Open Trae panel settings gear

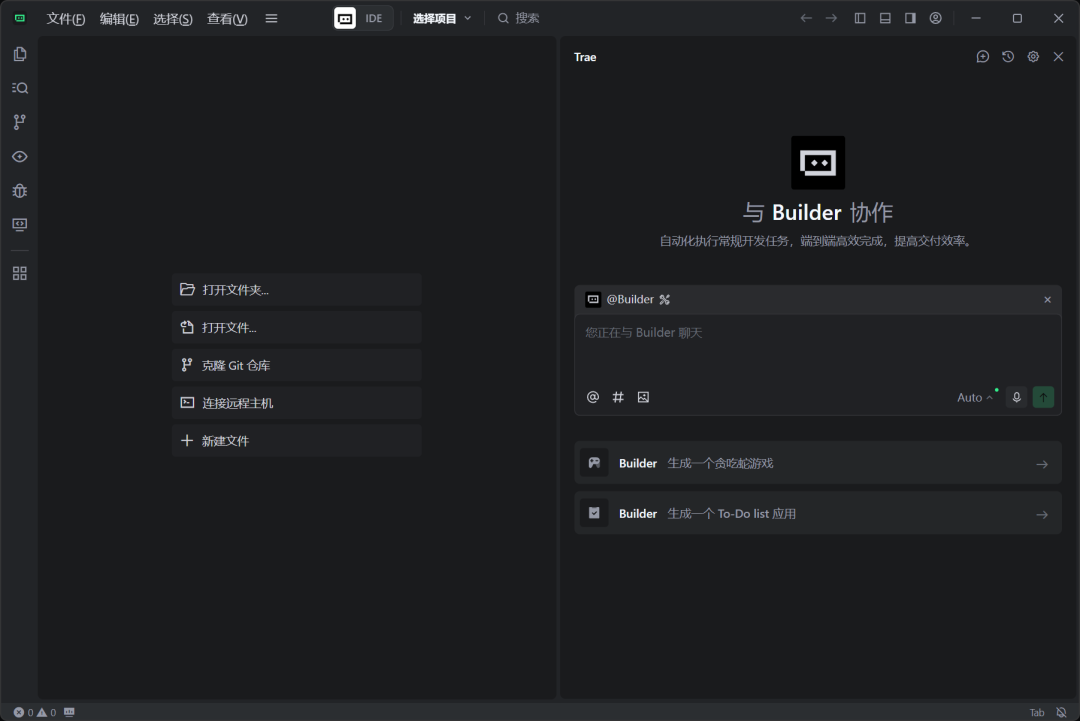1033,56
